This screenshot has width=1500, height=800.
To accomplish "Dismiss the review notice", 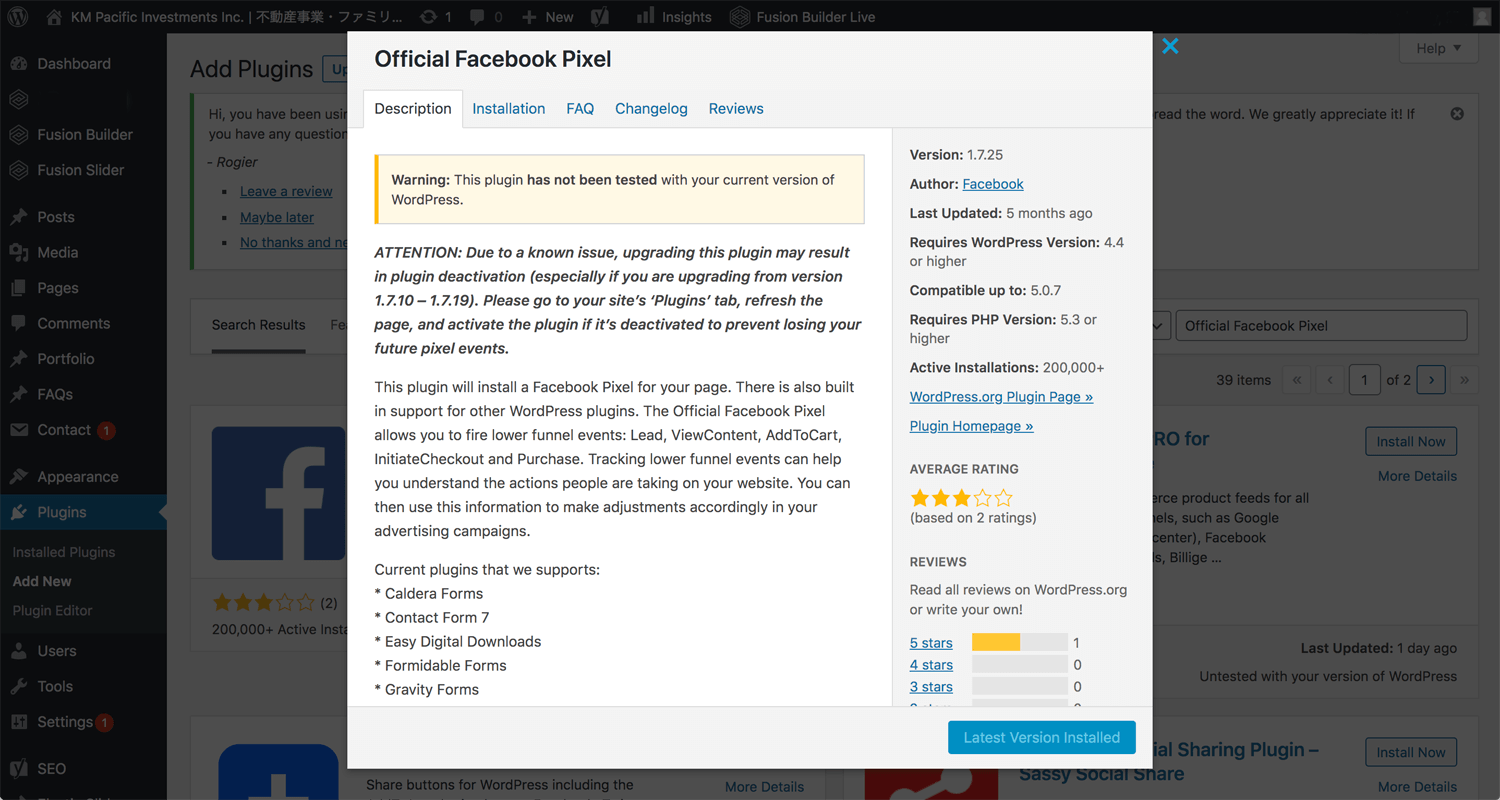I will click(x=1457, y=114).
